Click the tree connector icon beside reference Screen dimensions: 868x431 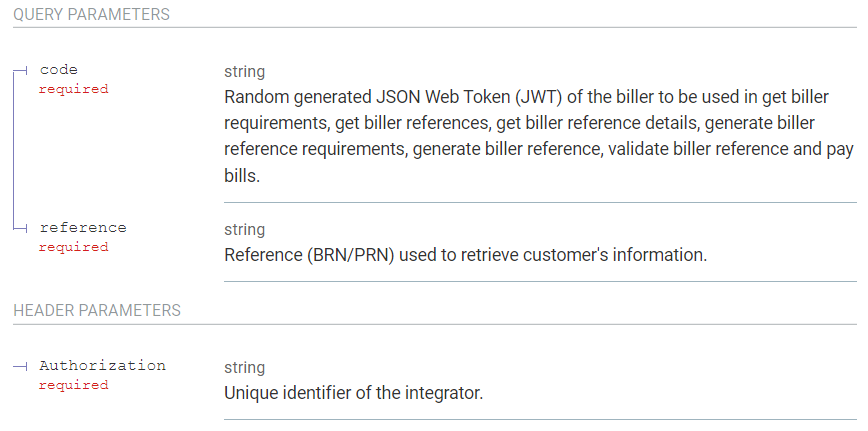coord(20,228)
